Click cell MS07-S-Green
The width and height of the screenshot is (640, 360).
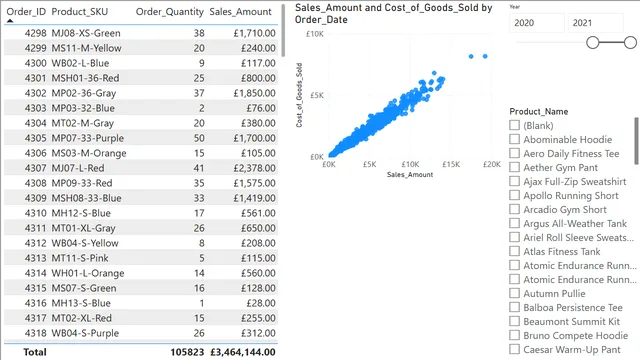pyautogui.click(x=84, y=288)
